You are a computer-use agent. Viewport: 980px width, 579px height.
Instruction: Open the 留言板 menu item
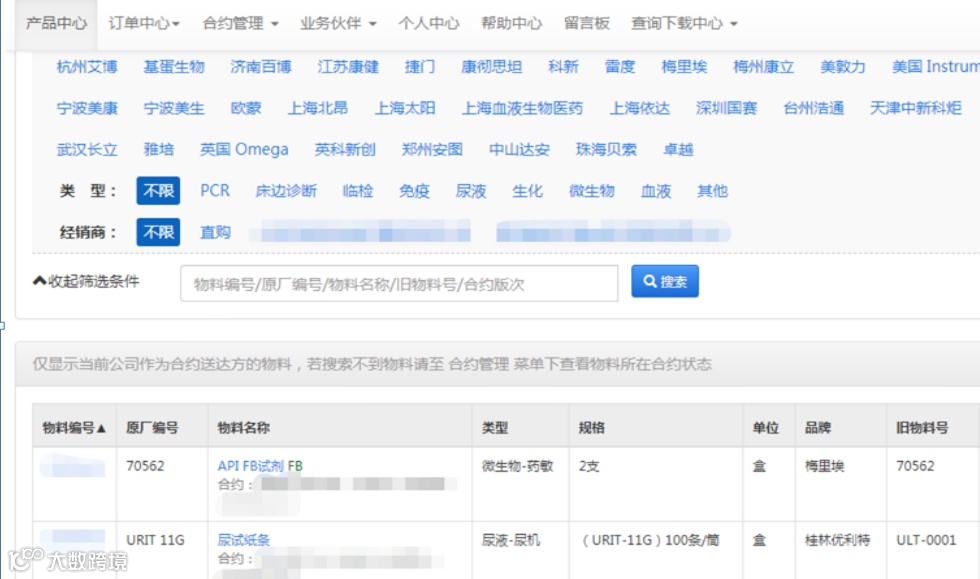(x=586, y=23)
